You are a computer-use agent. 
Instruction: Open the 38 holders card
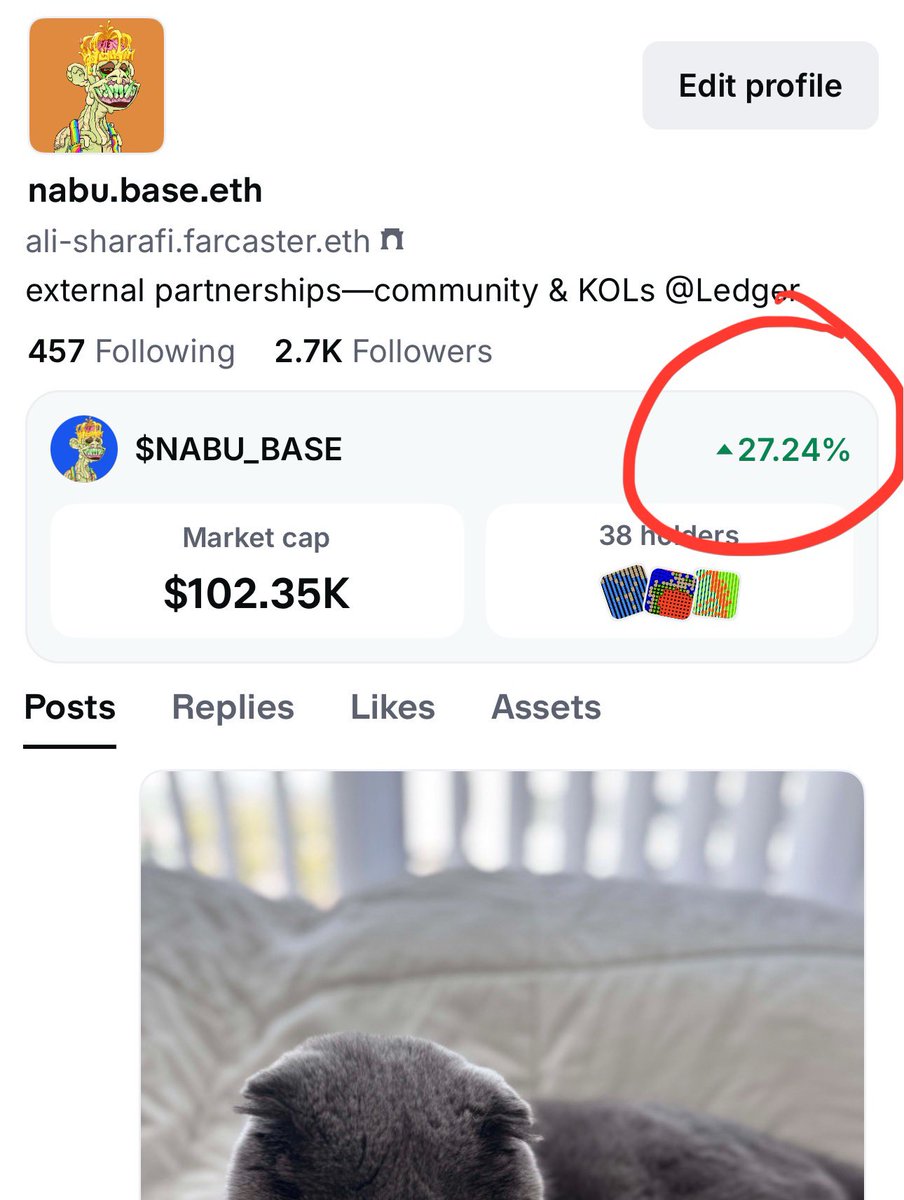(x=669, y=570)
